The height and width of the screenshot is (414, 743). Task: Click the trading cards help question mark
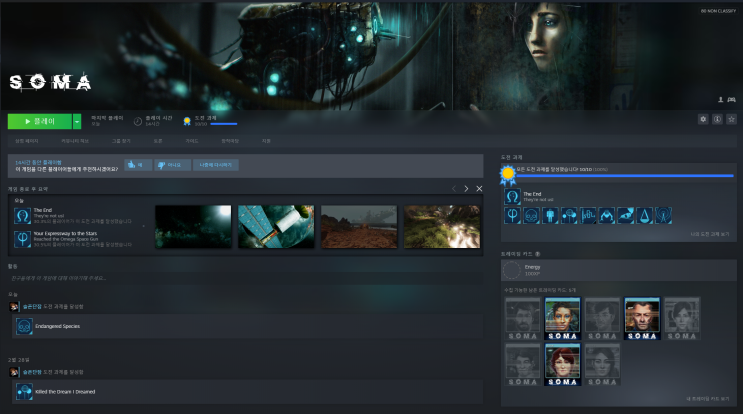click(537, 254)
